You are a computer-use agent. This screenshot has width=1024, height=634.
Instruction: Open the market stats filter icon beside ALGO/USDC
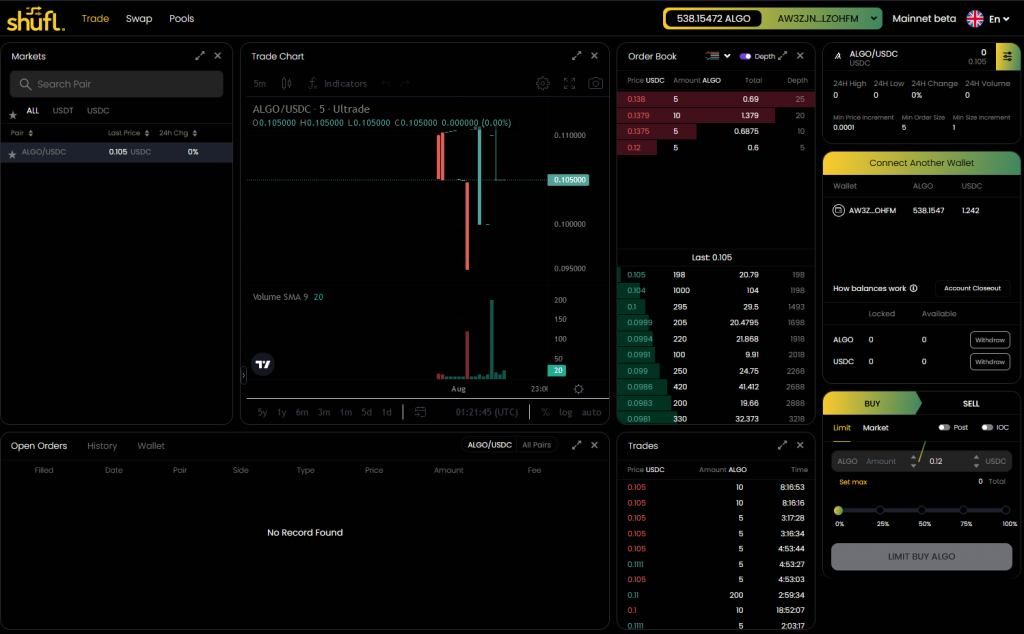pos(1008,56)
